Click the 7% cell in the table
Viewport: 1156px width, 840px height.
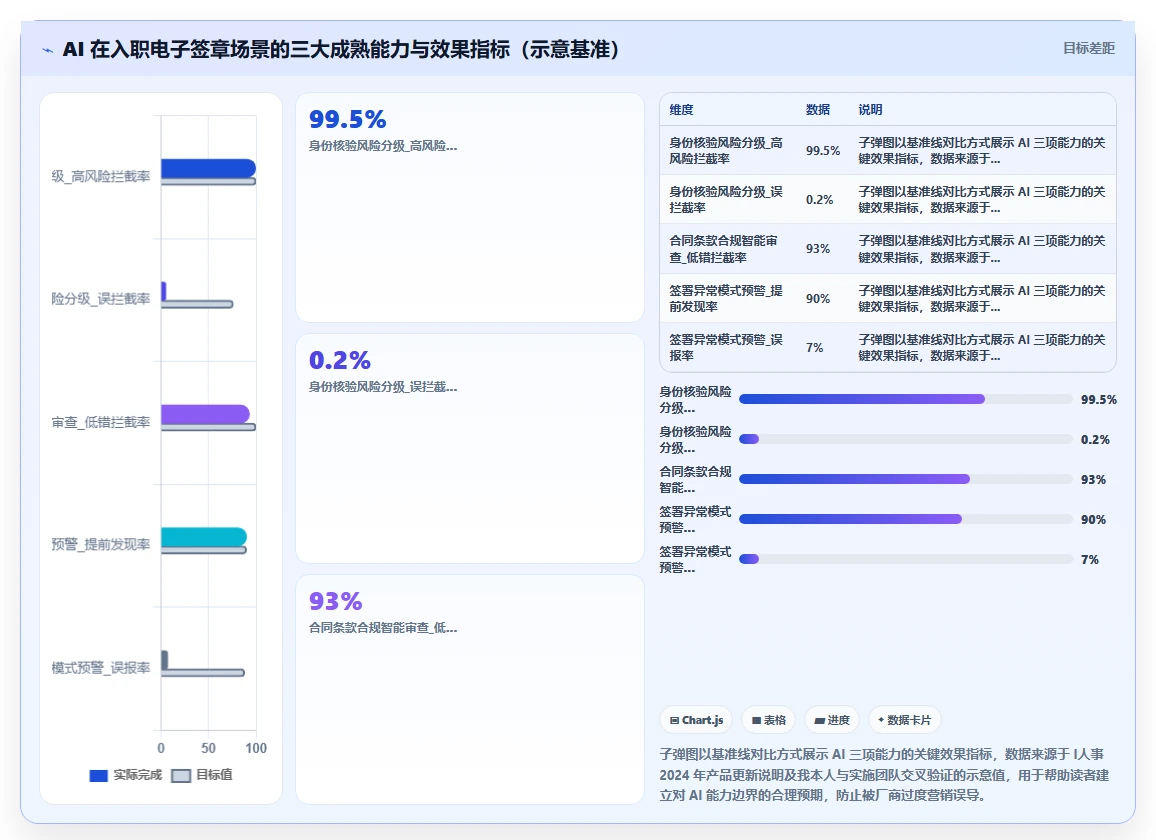coord(814,347)
